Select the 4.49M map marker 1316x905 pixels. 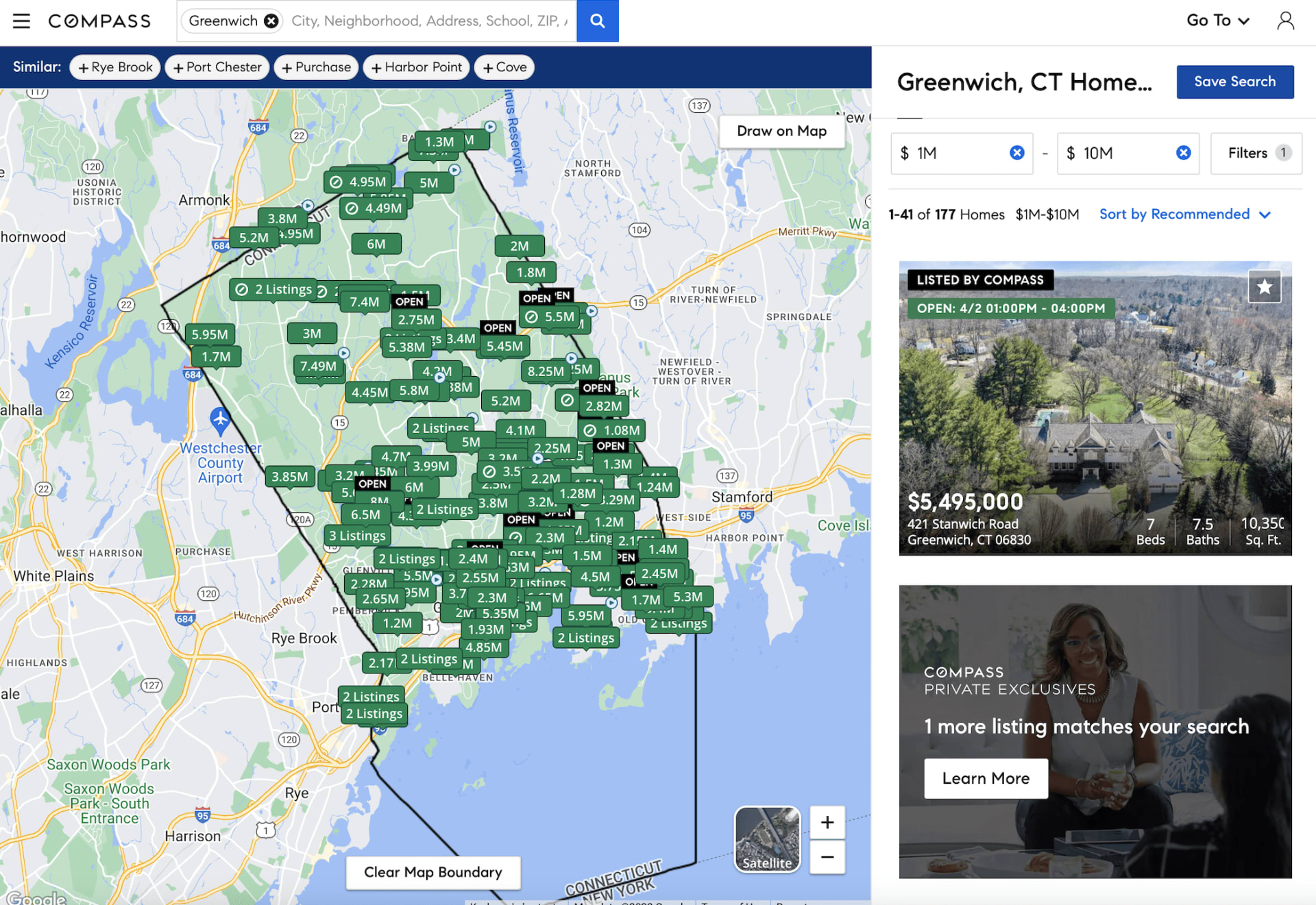(x=375, y=208)
